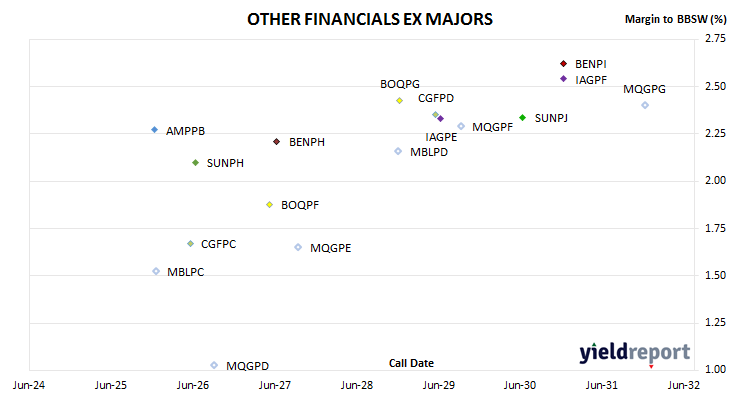The image size is (730, 399).
Task: Select the Call Date axis label
Action: tap(411, 363)
